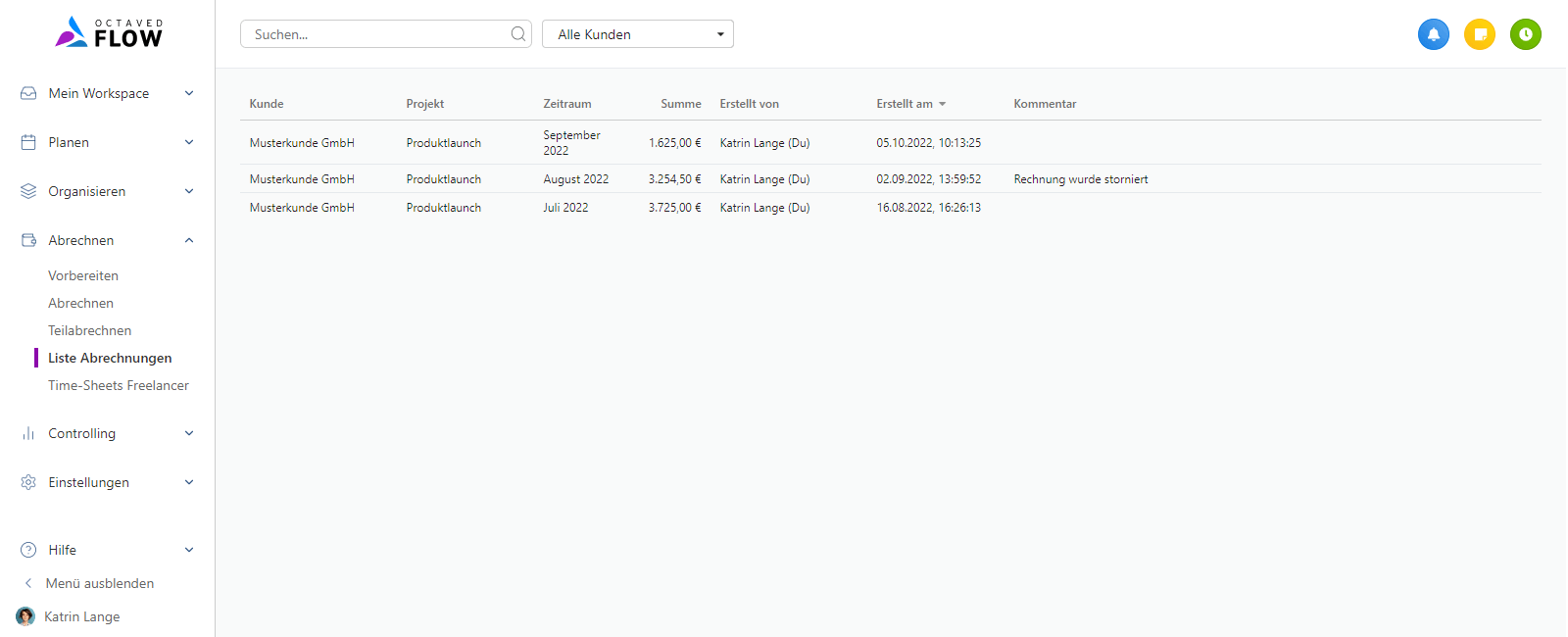Sort by Zeitraum column header
The height and width of the screenshot is (637, 1568).
(x=567, y=104)
